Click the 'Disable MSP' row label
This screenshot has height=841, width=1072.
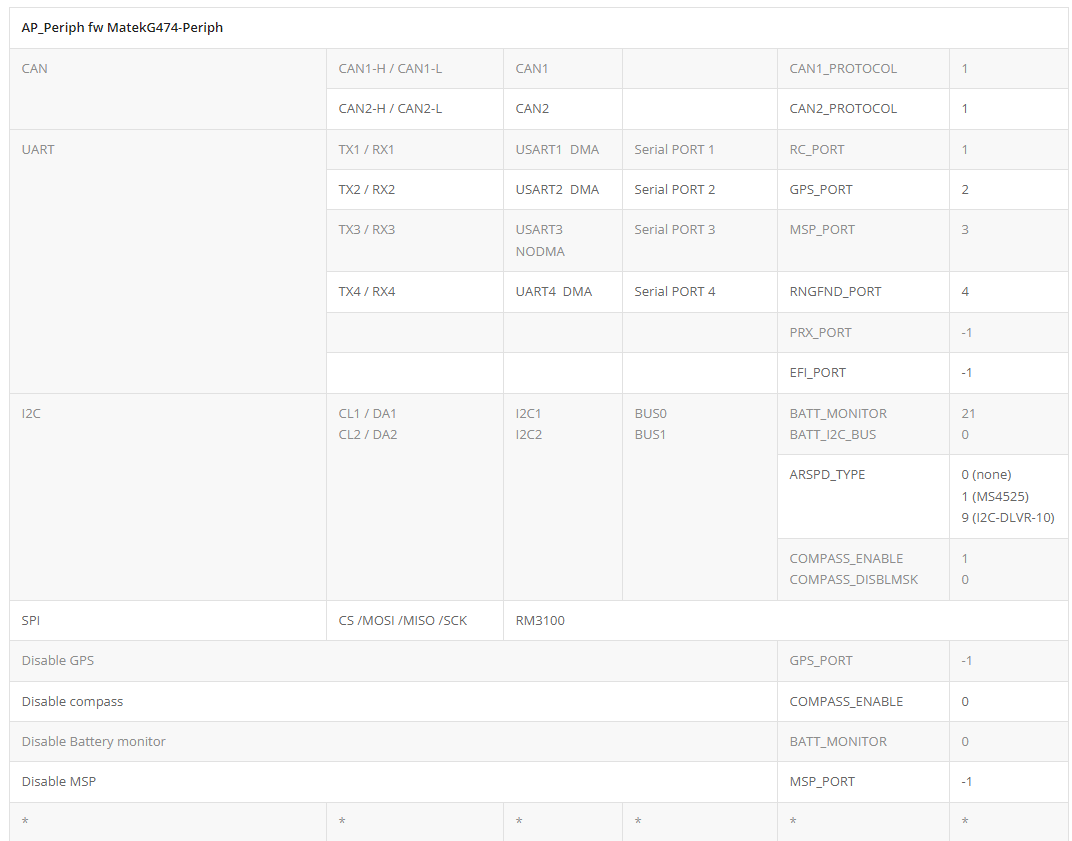58,782
